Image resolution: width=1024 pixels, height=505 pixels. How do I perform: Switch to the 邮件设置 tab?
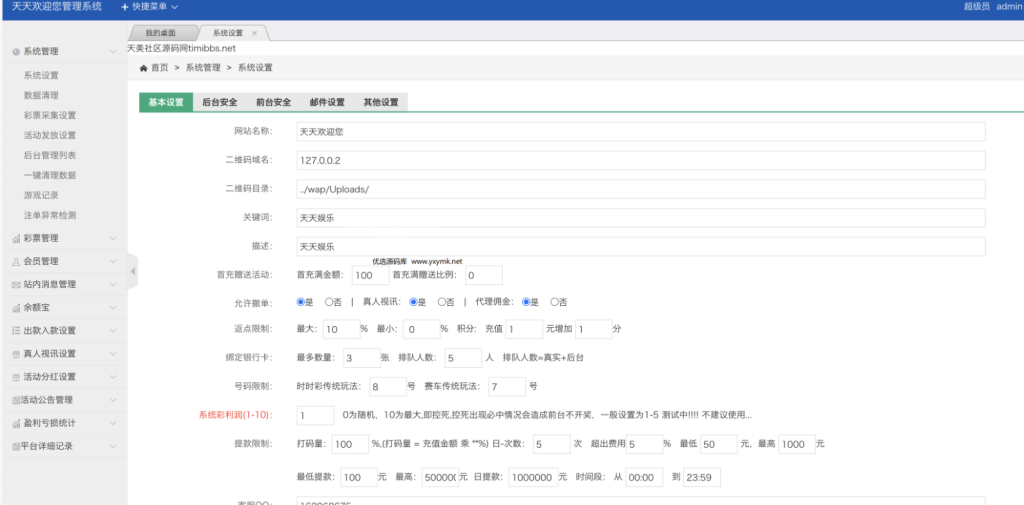pos(327,103)
